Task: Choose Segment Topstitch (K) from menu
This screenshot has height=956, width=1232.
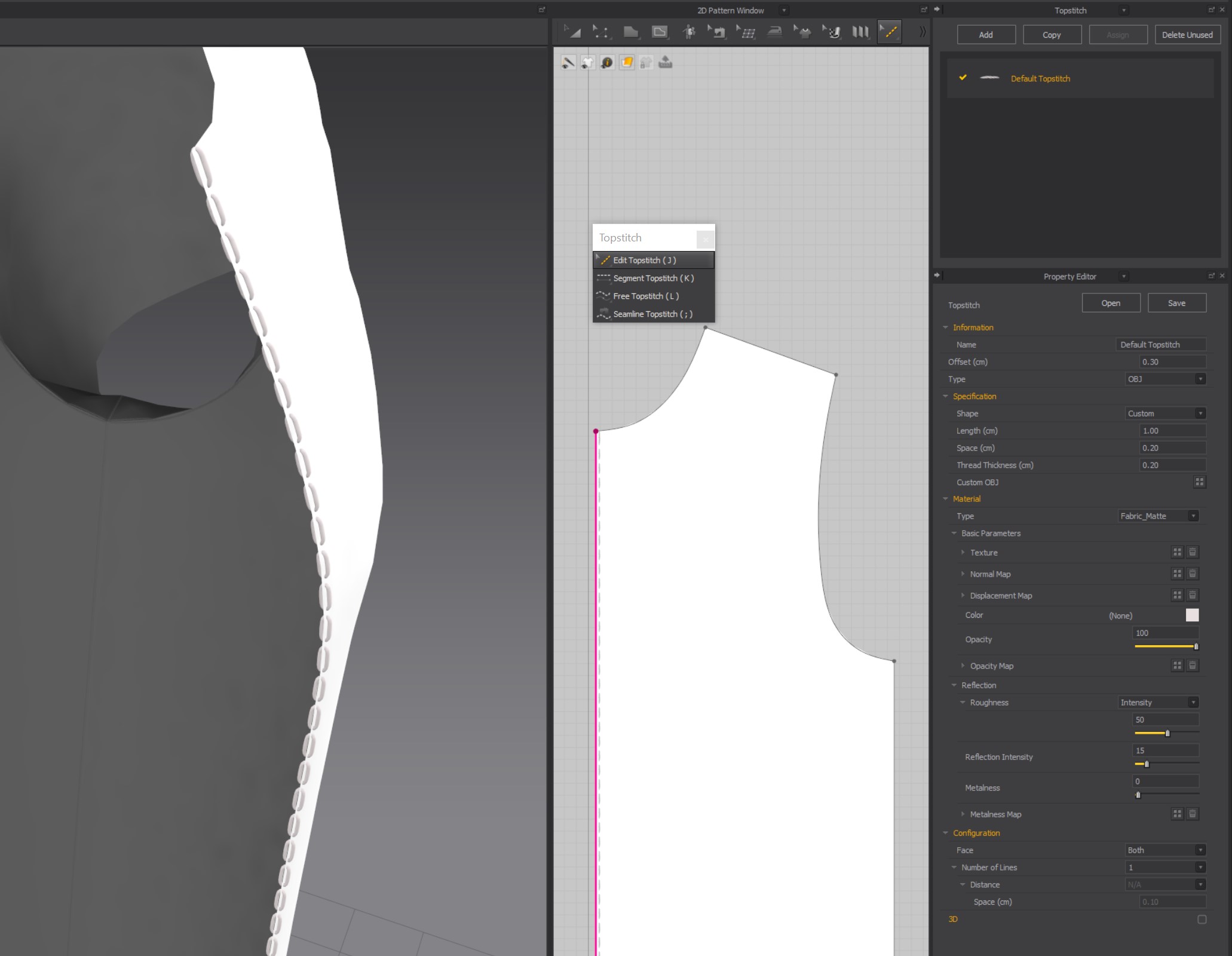Action: [654, 278]
